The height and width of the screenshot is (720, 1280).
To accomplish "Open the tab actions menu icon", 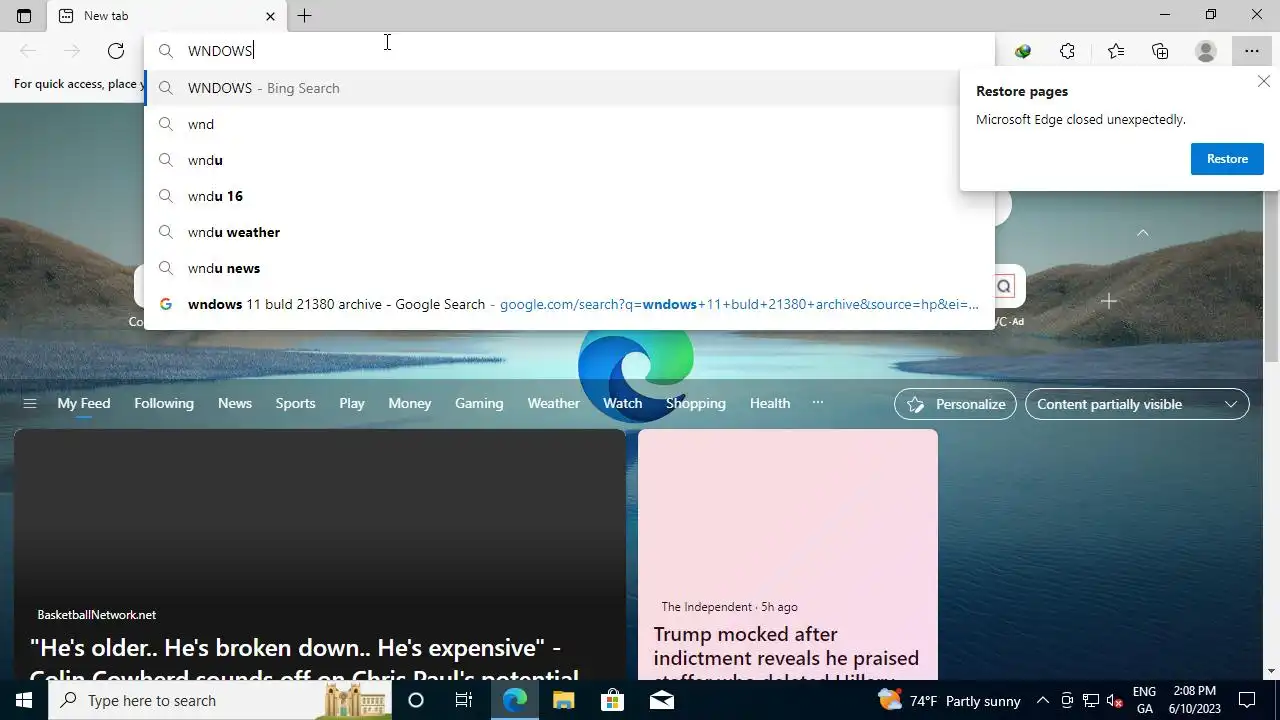I will (24, 16).
